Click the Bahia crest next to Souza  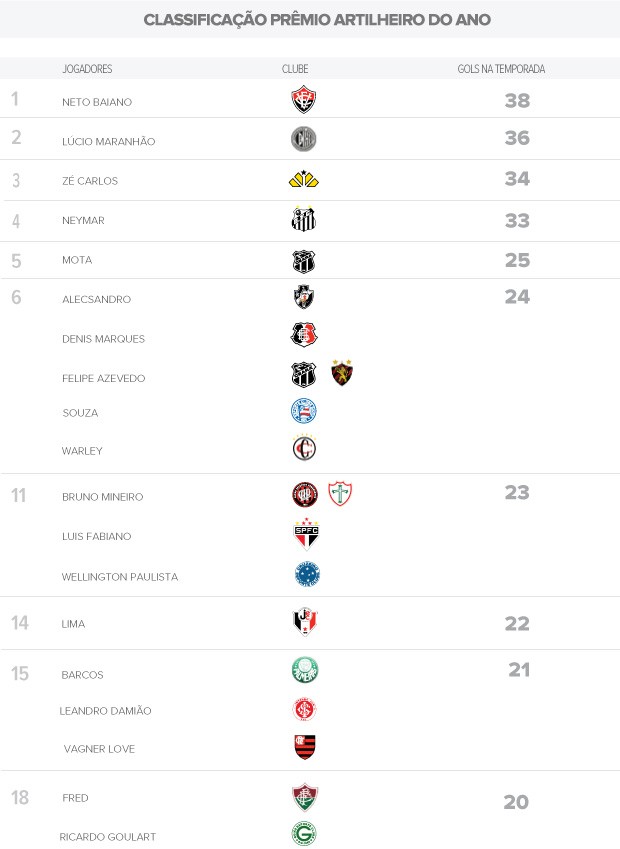(x=304, y=411)
